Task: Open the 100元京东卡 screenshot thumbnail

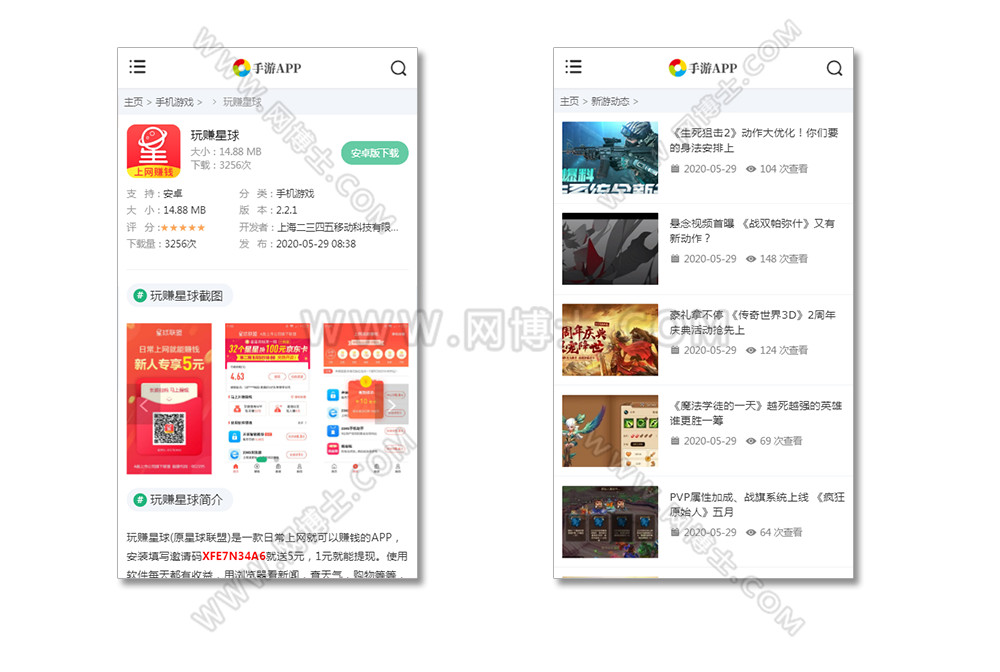Action: point(268,398)
